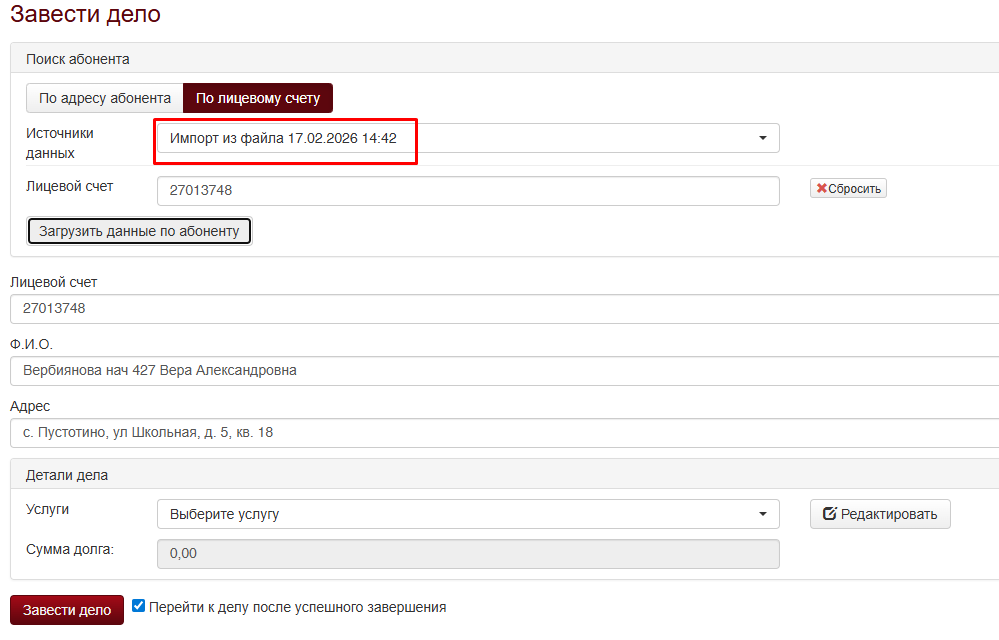This screenshot has width=999, height=640.
Task: Expand the Выберите услугу dropdown
Action: point(467,514)
